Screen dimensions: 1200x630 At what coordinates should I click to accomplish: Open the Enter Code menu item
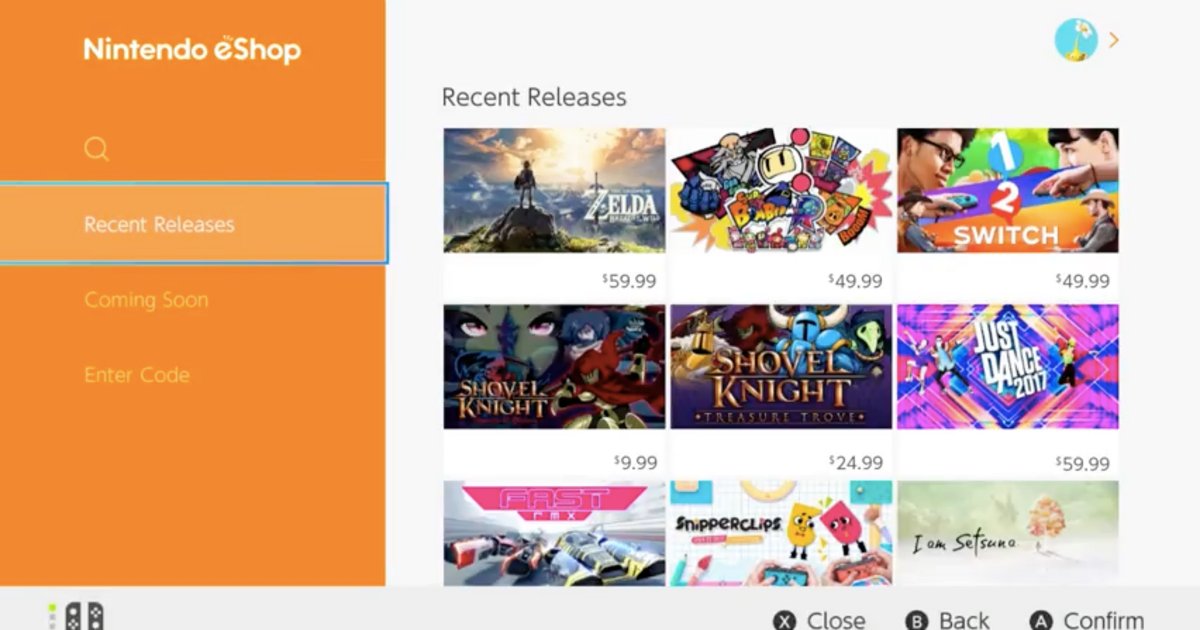click(137, 375)
